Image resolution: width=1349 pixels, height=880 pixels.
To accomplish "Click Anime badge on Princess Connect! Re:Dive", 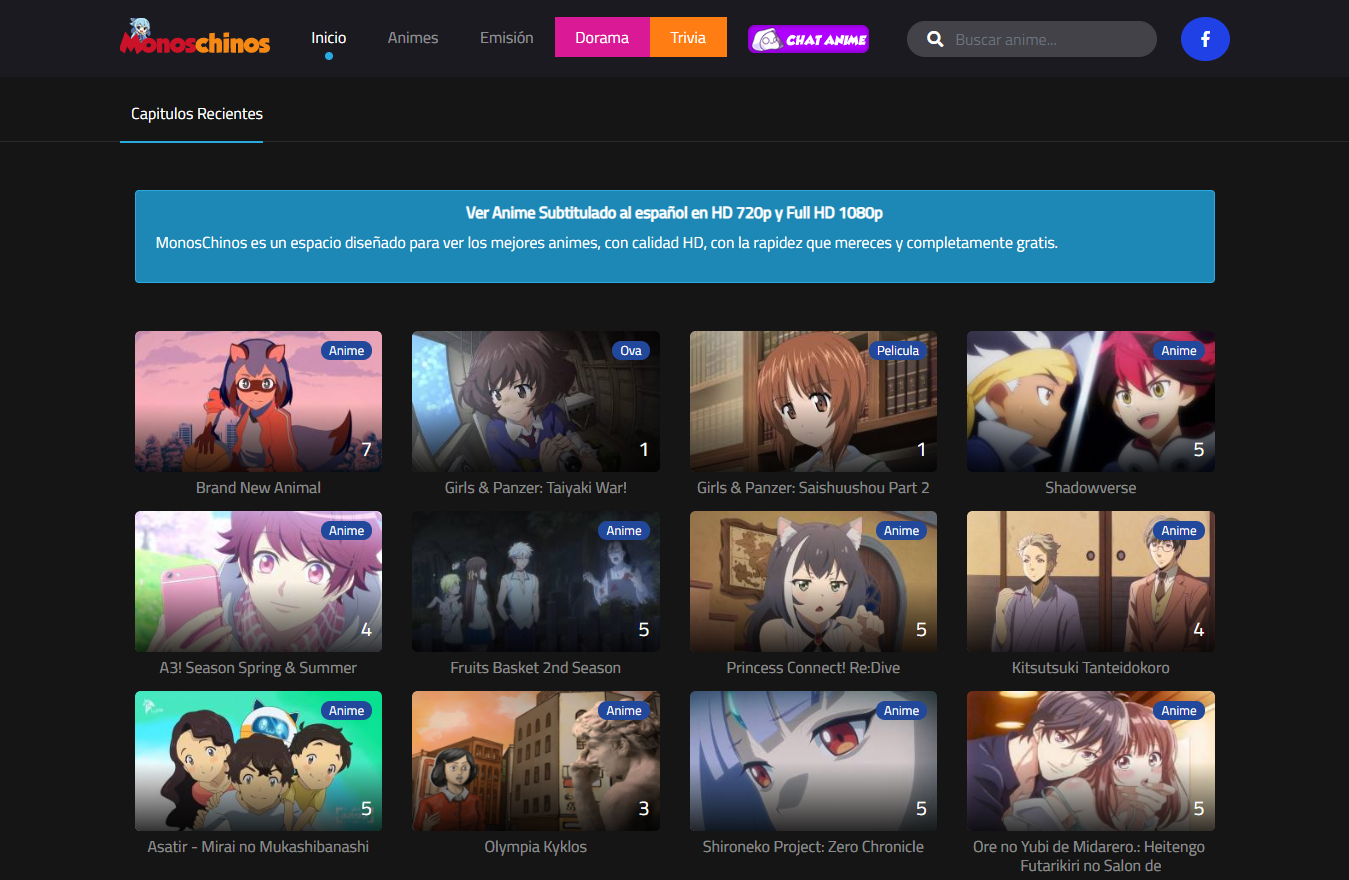I will (x=901, y=531).
